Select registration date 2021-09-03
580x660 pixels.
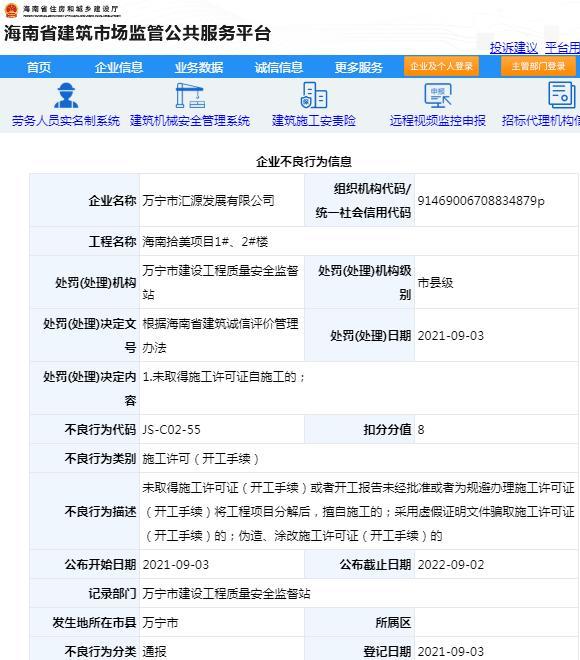click(x=450, y=652)
